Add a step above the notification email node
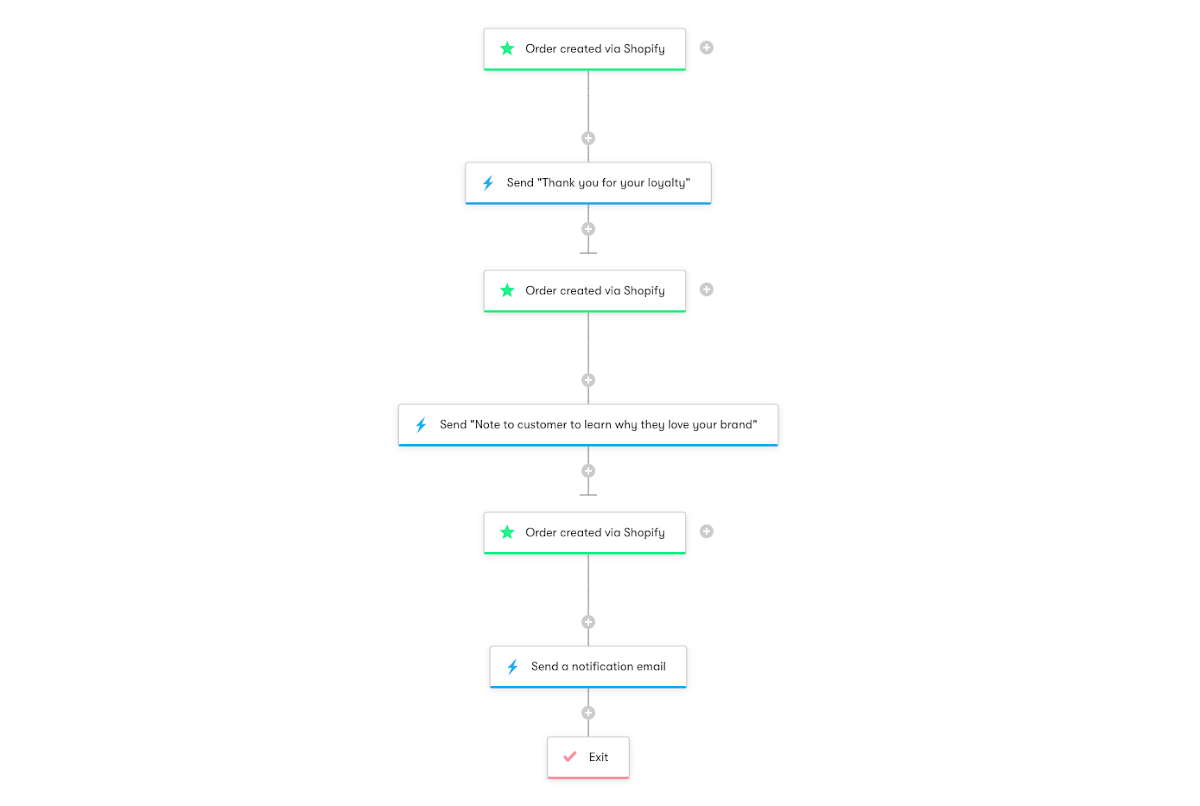The height and width of the screenshot is (806, 1200). 588,621
